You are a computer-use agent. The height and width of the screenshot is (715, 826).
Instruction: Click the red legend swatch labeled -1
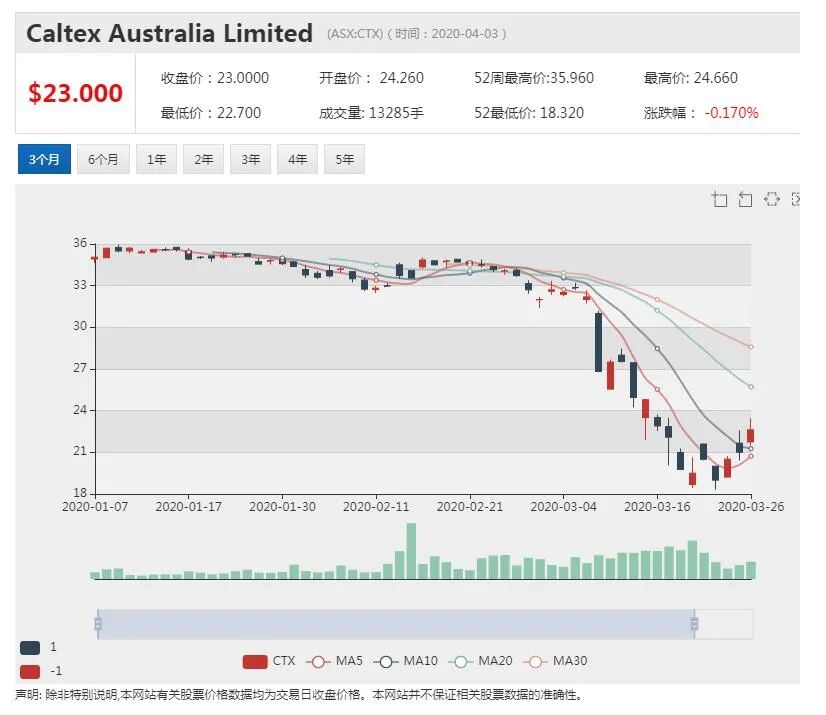[x=30, y=672]
